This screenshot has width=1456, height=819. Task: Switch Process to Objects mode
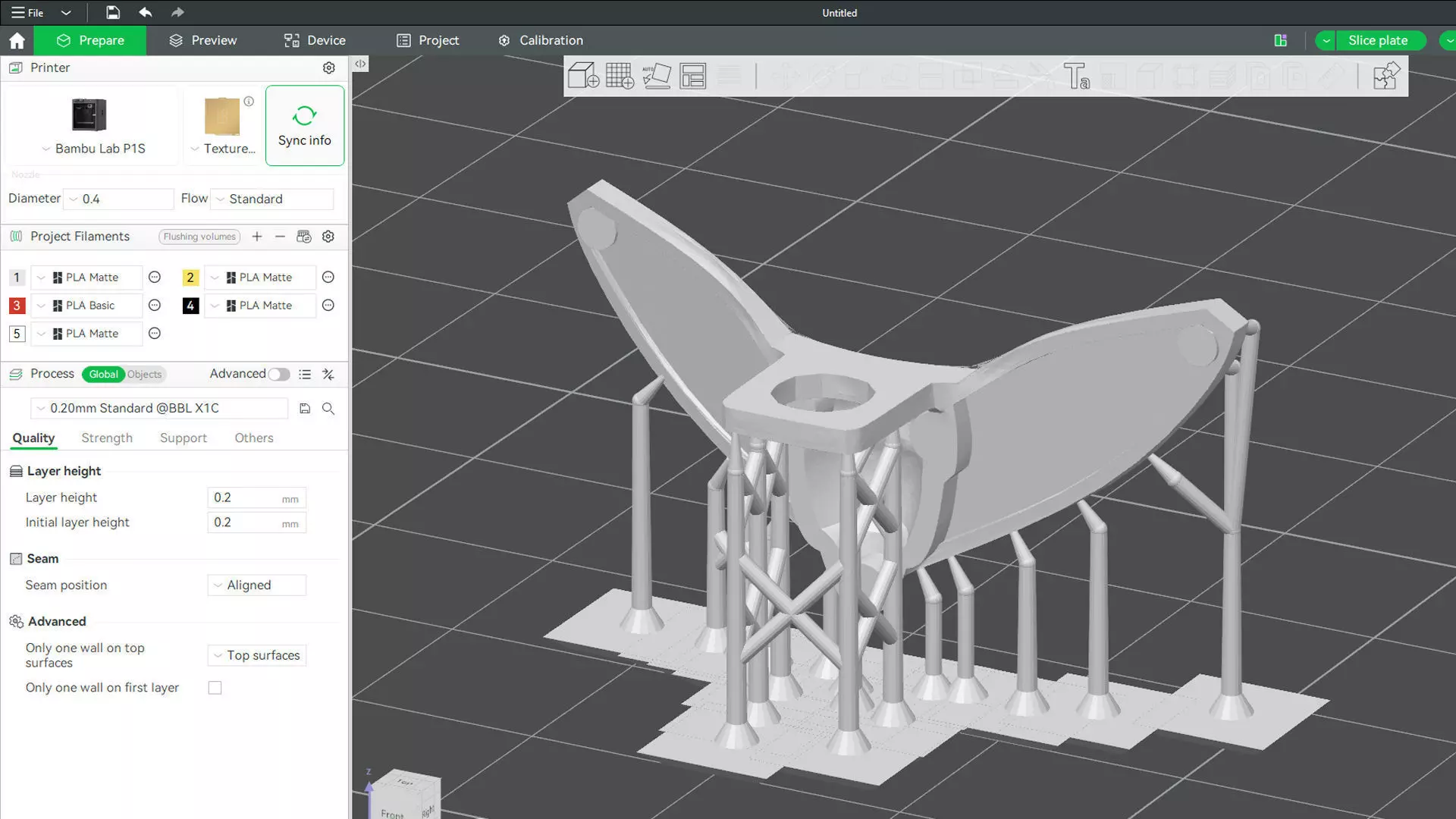point(144,375)
